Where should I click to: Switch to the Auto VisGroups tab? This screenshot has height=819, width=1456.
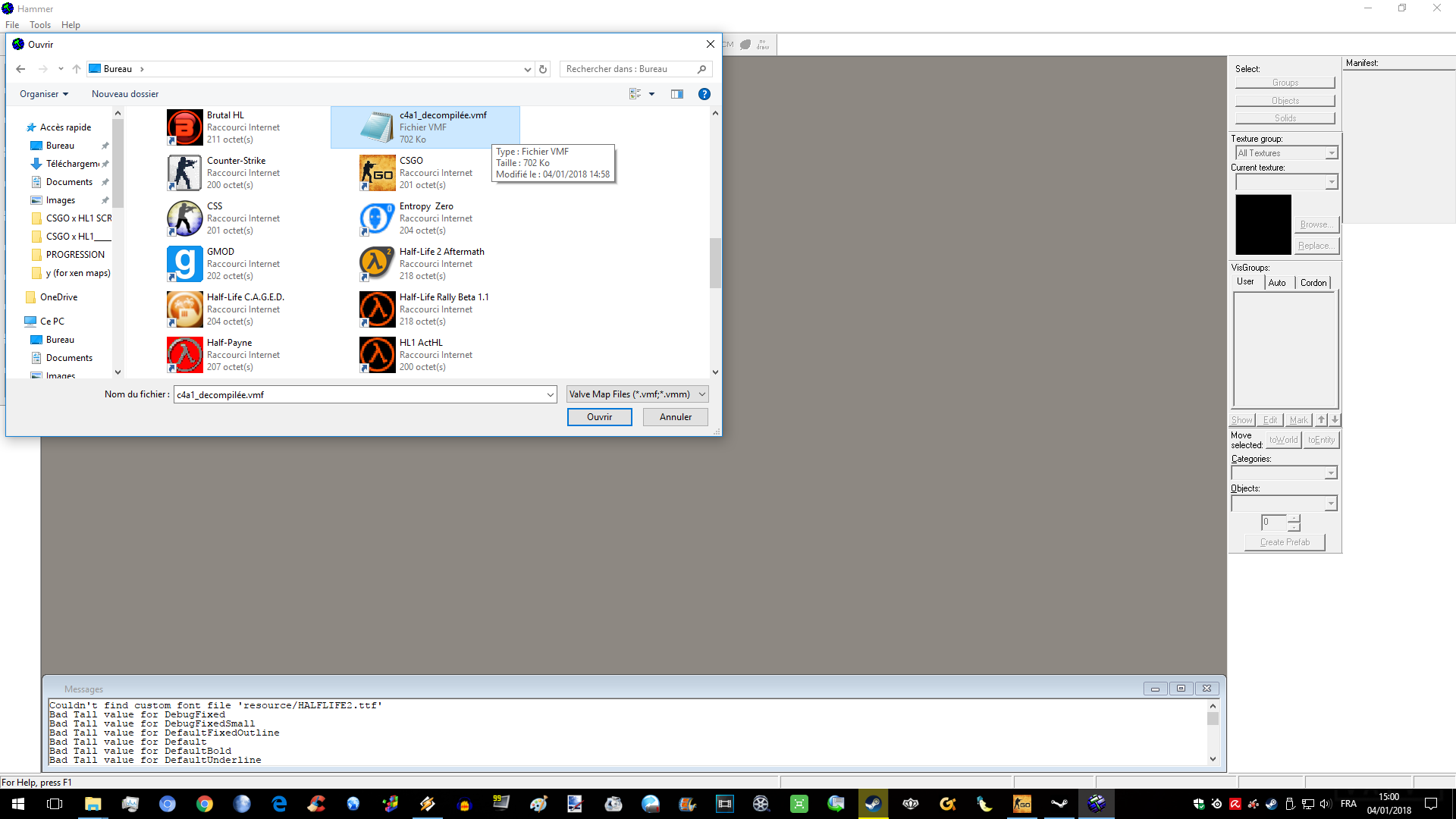pos(1277,283)
